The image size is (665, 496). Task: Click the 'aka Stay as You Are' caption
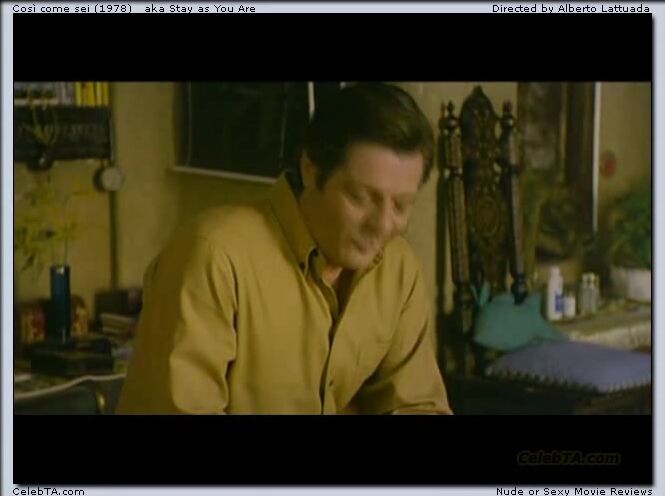[200, 8]
